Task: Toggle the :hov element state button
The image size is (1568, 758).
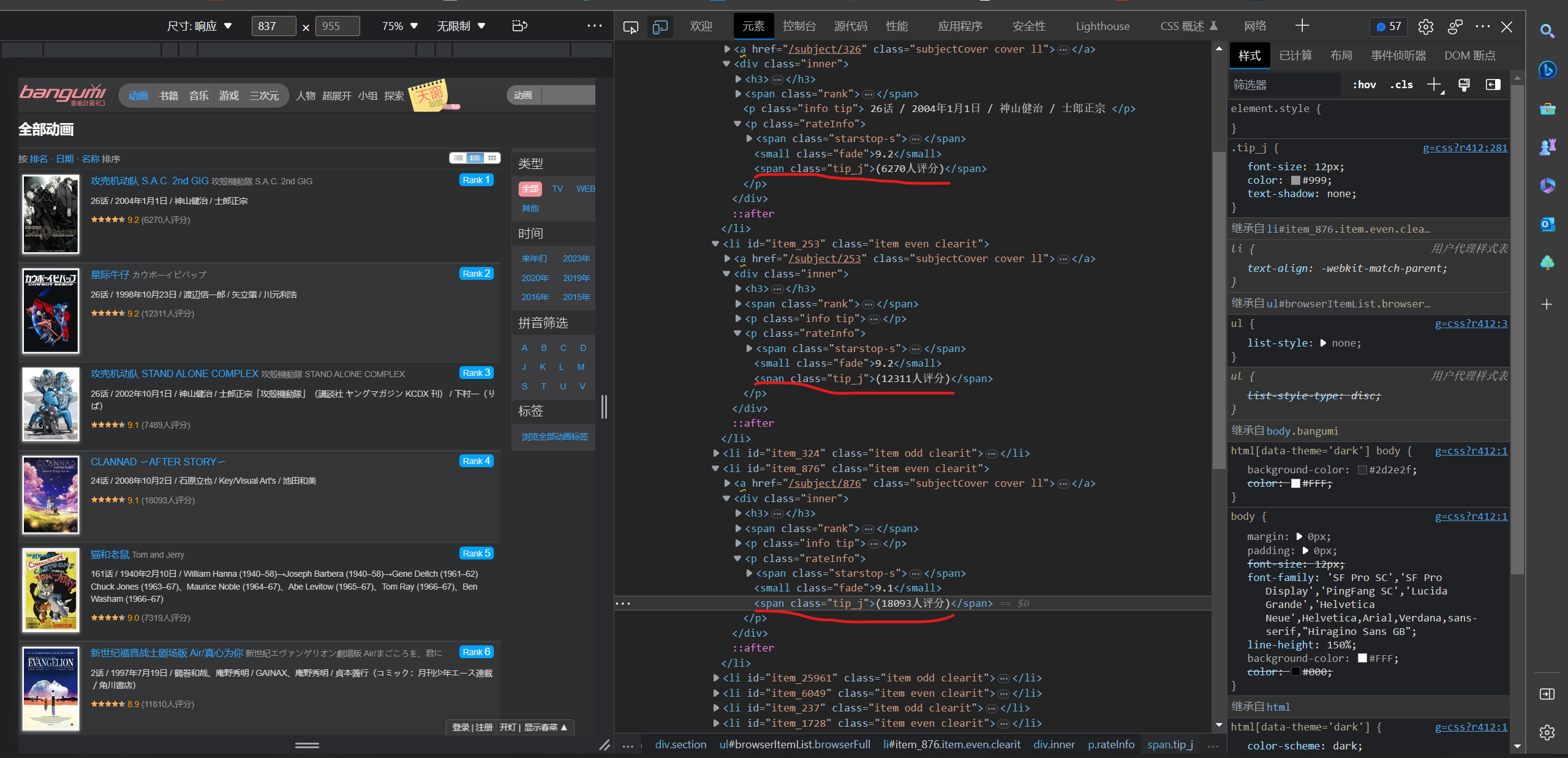Action: (x=1364, y=84)
